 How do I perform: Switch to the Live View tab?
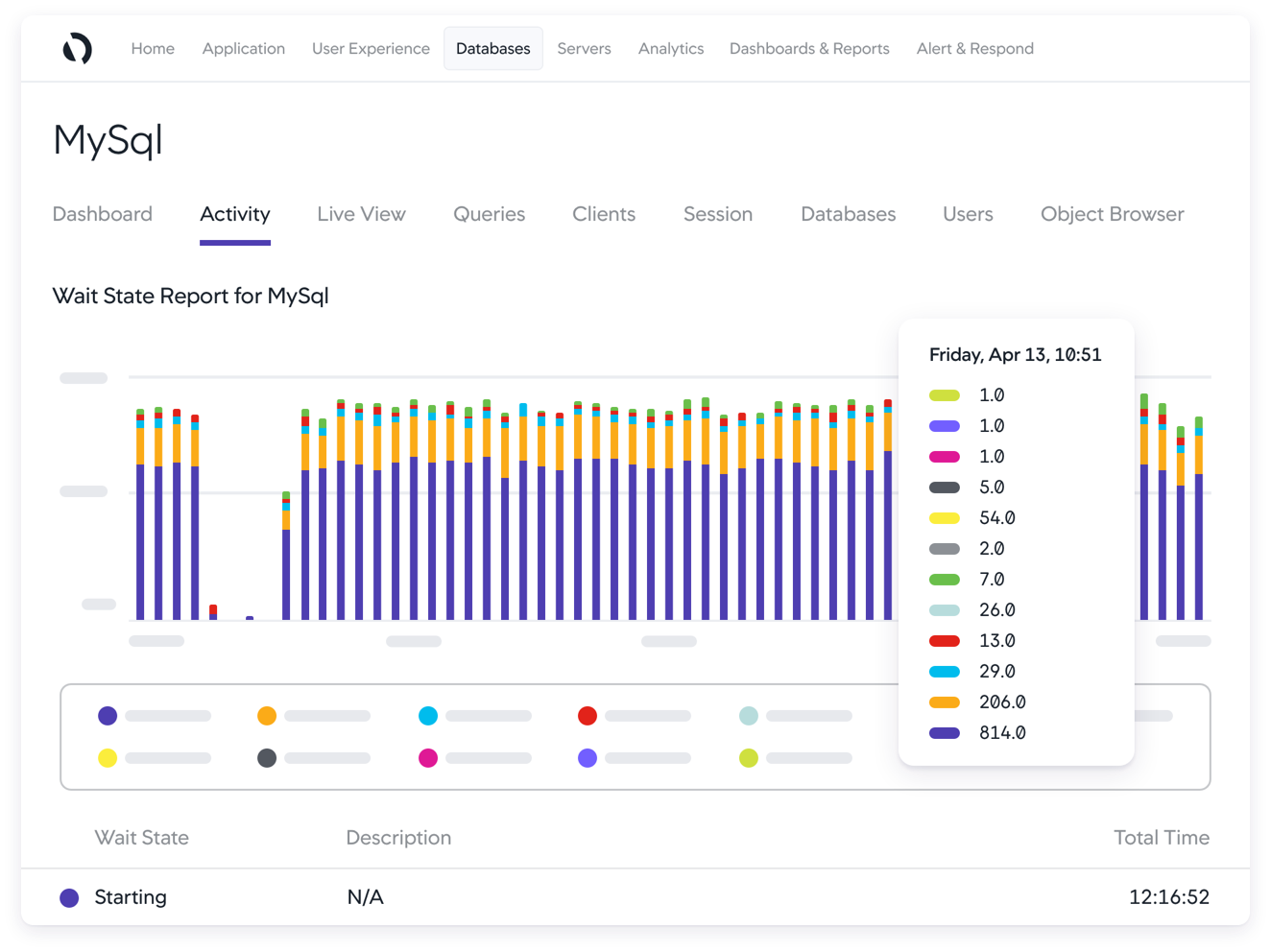tap(362, 214)
